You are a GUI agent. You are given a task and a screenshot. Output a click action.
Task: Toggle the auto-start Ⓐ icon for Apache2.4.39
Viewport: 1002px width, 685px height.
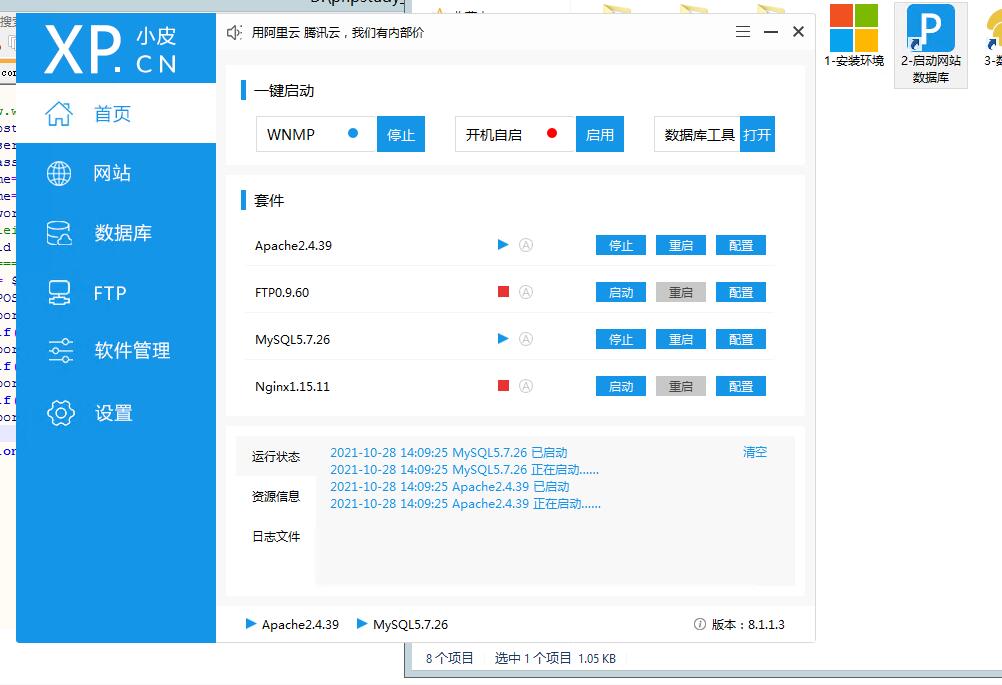[x=526, y=245]
